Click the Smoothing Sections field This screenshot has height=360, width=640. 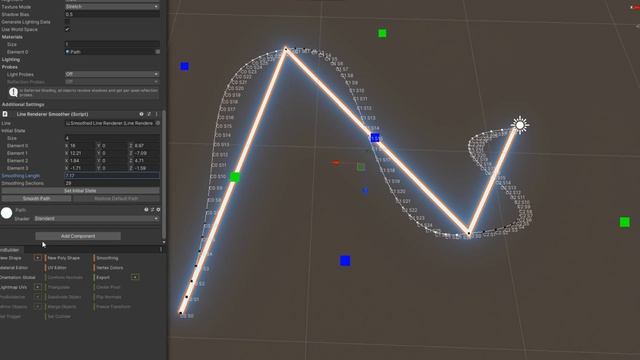(112, 183)
